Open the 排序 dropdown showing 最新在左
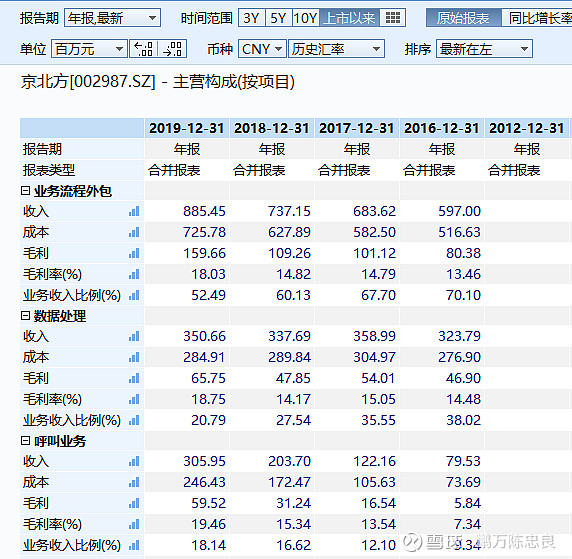Image resolution: width=572 pixels, height=559 pixels. click(x=484, y=49)
